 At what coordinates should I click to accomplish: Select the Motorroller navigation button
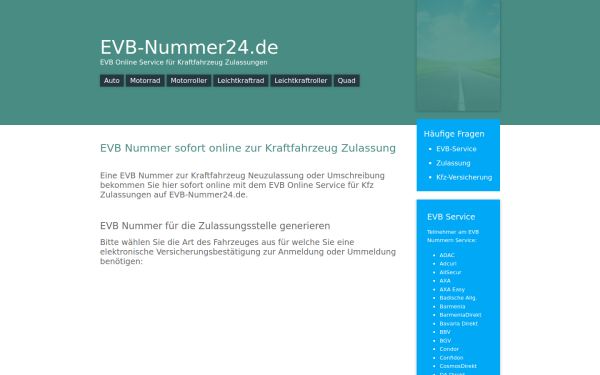[189, 81]
